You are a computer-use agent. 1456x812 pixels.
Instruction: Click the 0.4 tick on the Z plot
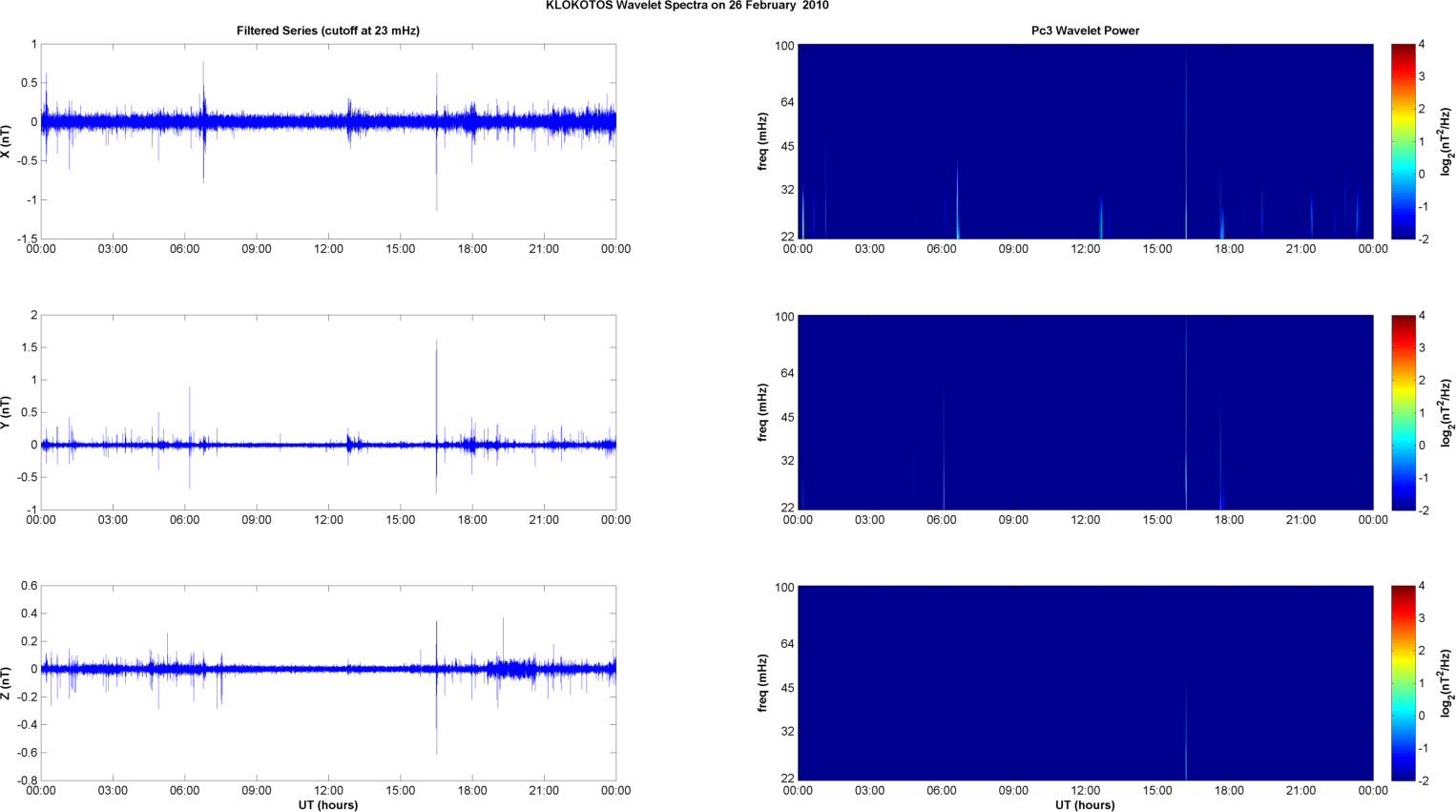[x=29, y=614]
